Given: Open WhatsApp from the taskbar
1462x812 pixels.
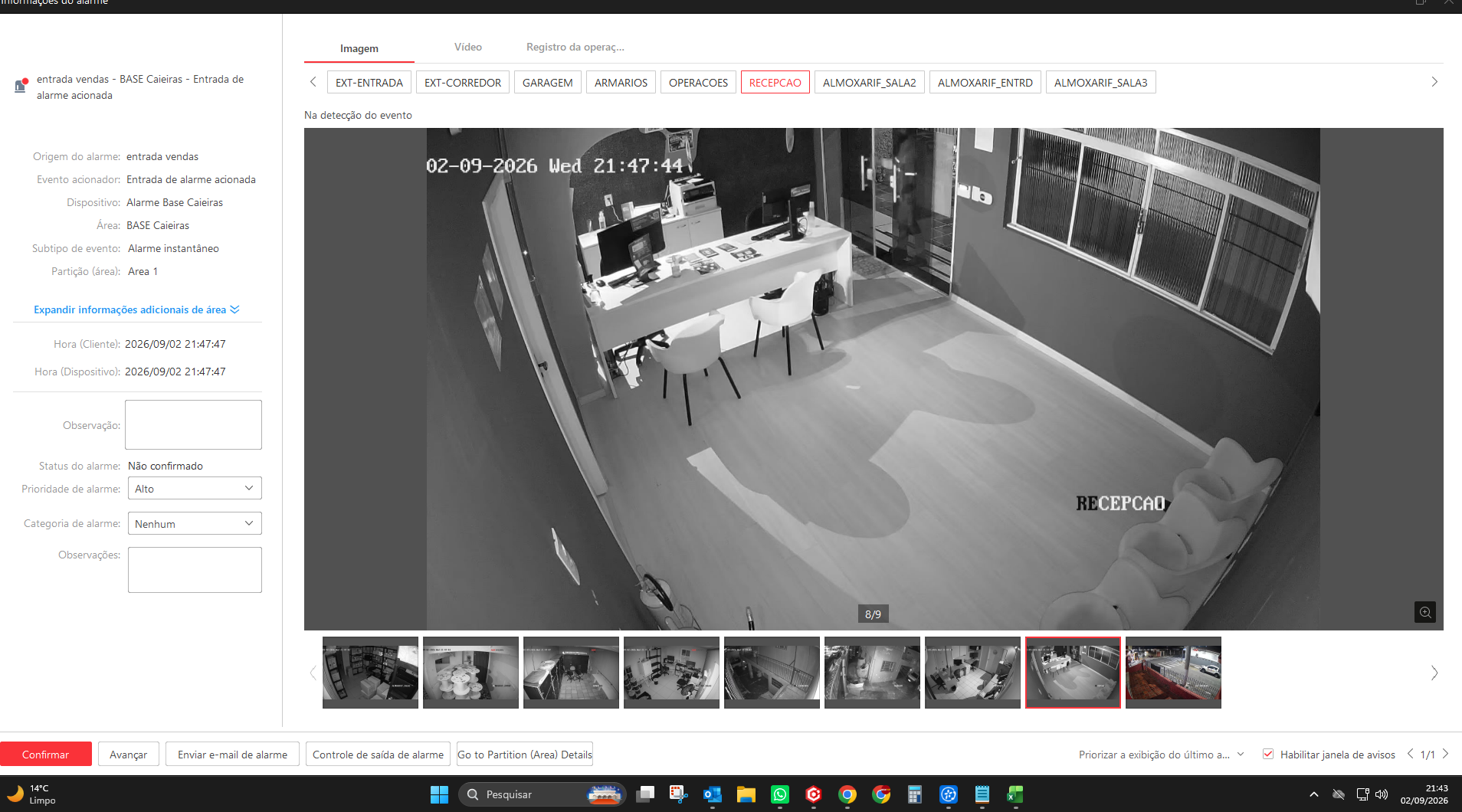Looking at the screenshot, I should pyautogui.click(x=780, y=794).
